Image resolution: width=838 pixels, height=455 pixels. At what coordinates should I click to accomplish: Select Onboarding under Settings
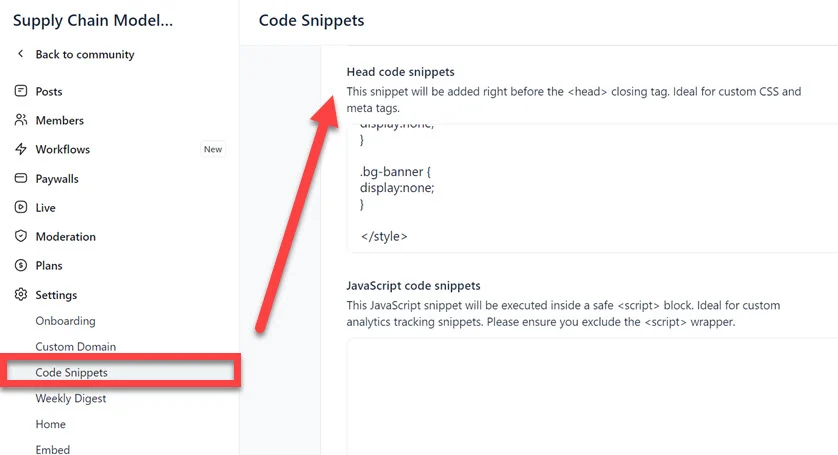[x=65, y=321]
